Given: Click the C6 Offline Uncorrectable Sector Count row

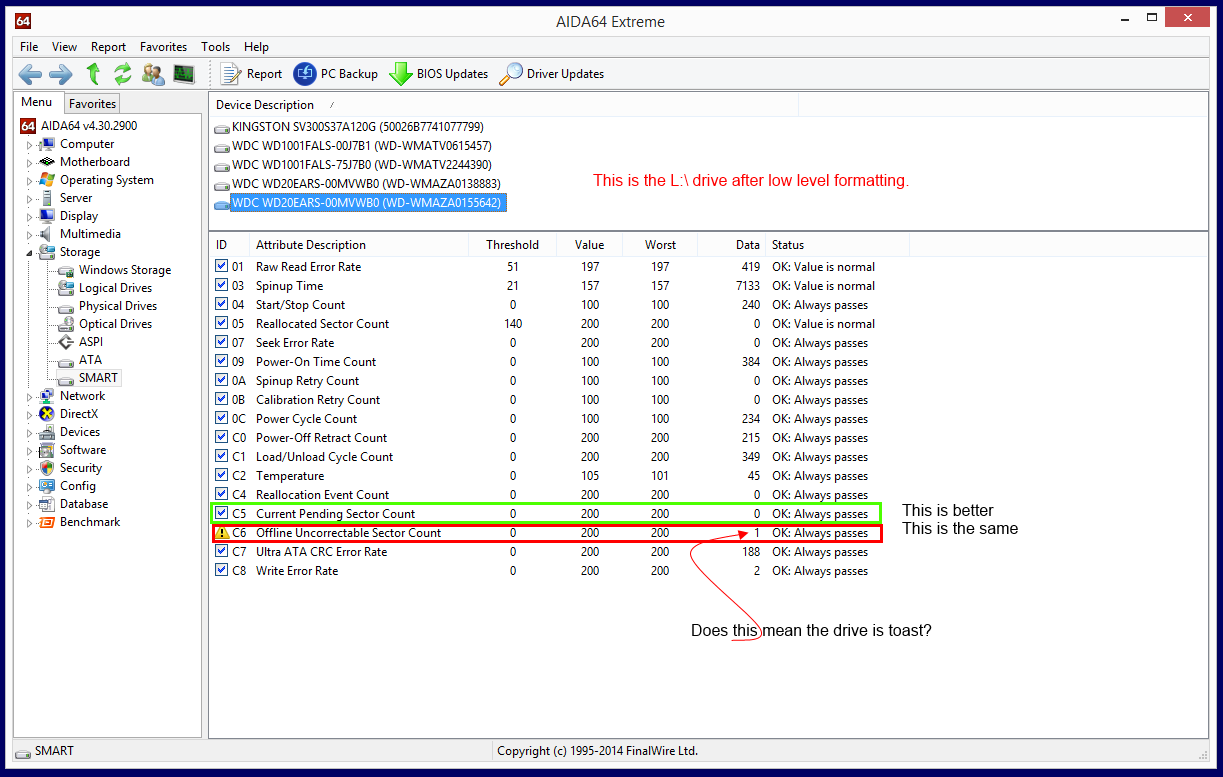Looking at the screenshot, I should click(x=547, y=533).
